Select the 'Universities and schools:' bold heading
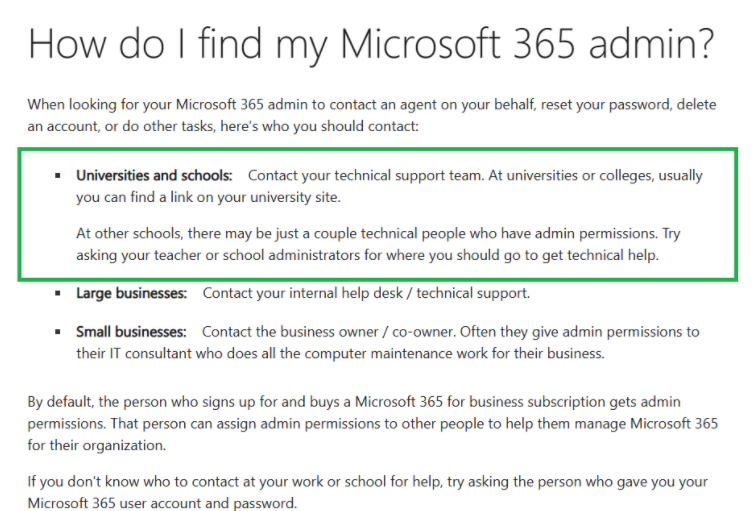Viewport: 756px width, 511px height. pyautogui.click(x=154, y=175)
